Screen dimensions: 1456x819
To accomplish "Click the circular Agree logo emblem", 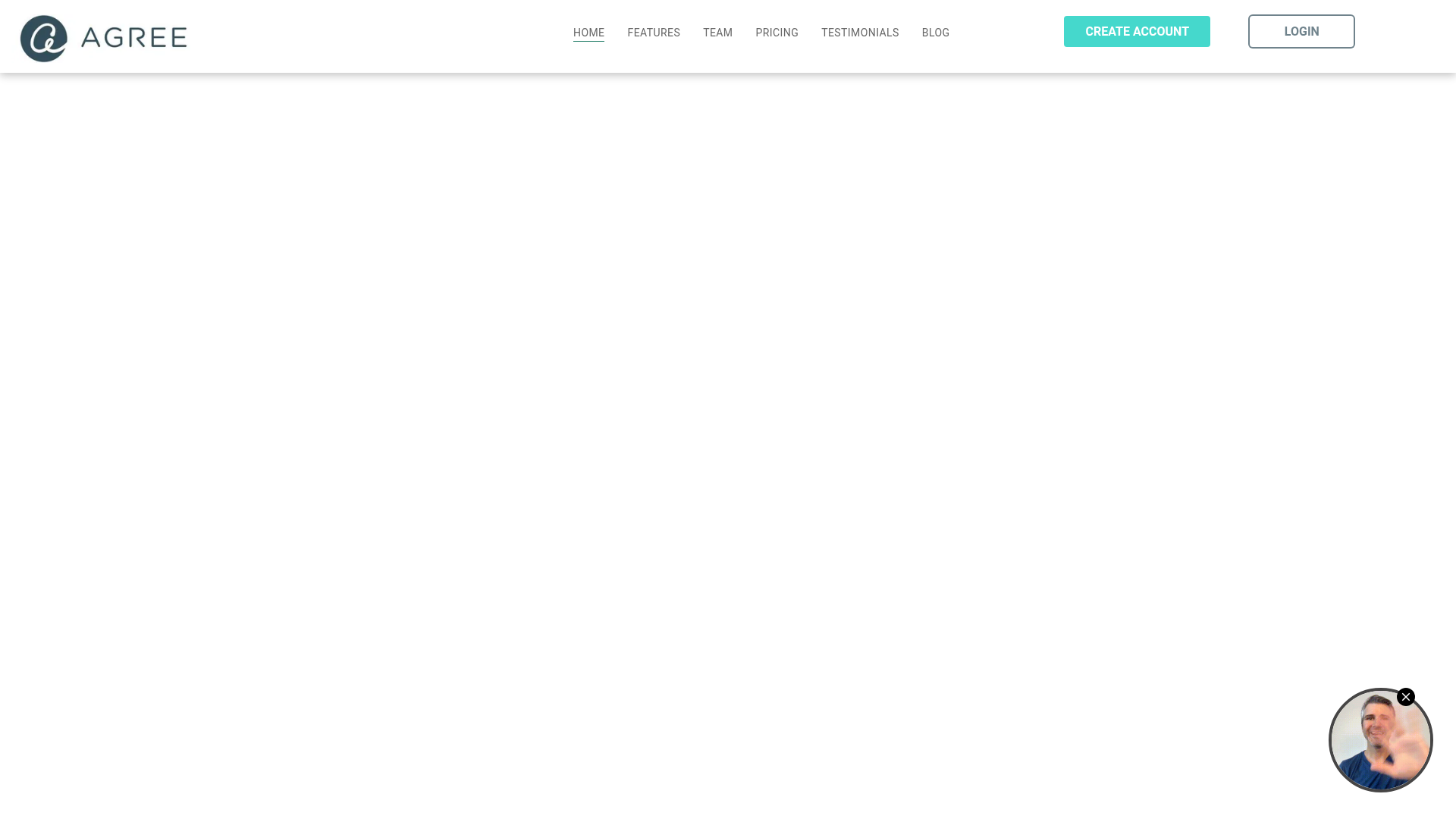I will point(44,39).
